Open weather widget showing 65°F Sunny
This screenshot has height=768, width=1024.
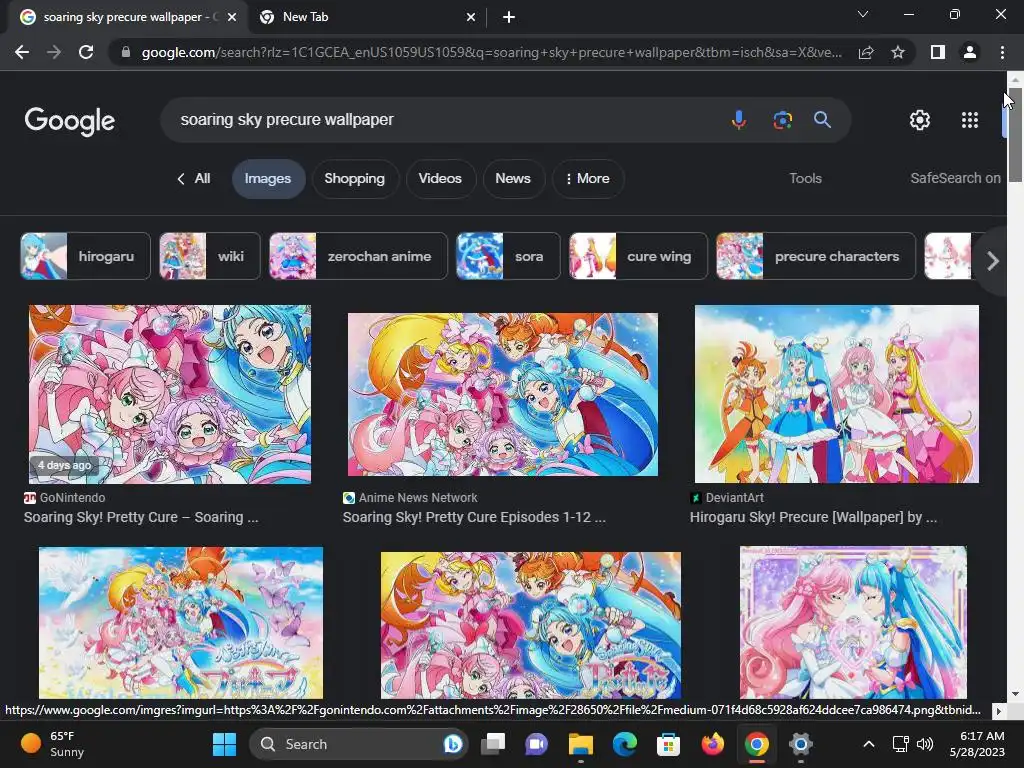(x=52, y=744)
